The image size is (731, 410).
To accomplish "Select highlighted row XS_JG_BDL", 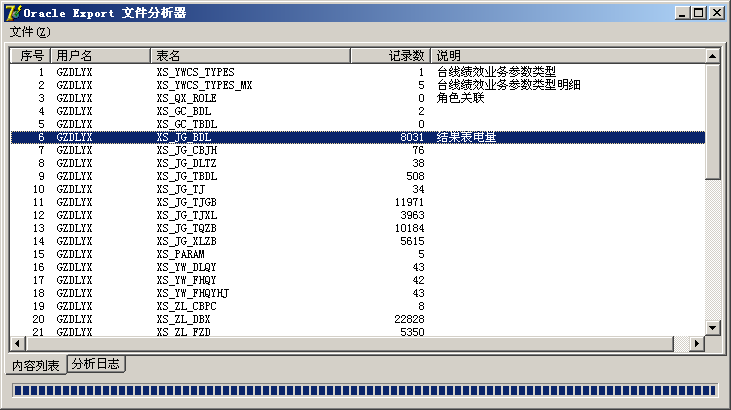I will (358, 138).
